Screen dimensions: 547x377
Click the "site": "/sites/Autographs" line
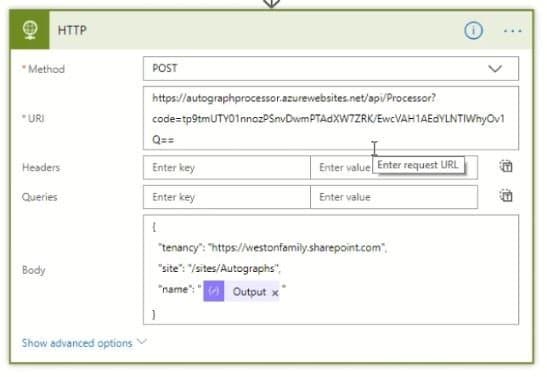[219, 268]
